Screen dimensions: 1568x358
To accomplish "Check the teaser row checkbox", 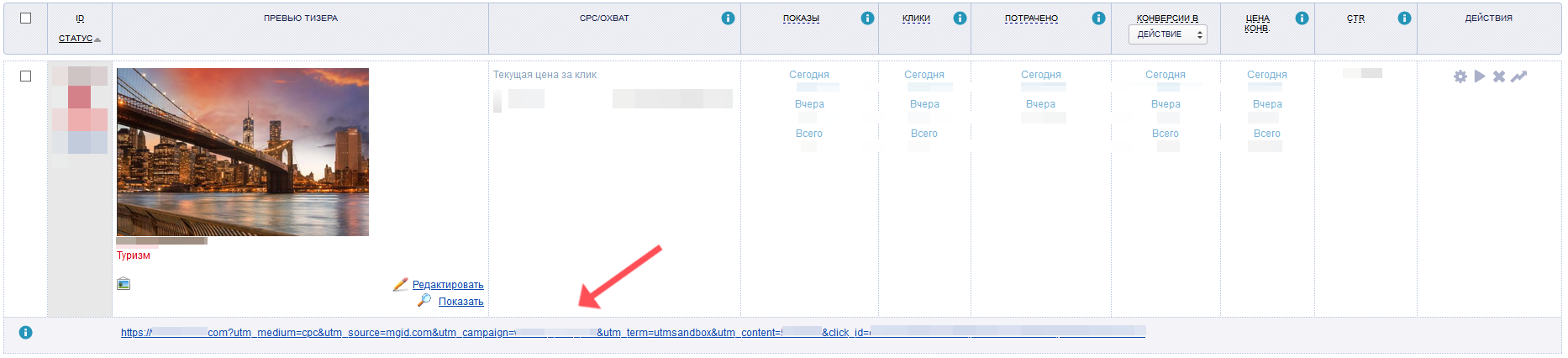I will tap(25, 76).
